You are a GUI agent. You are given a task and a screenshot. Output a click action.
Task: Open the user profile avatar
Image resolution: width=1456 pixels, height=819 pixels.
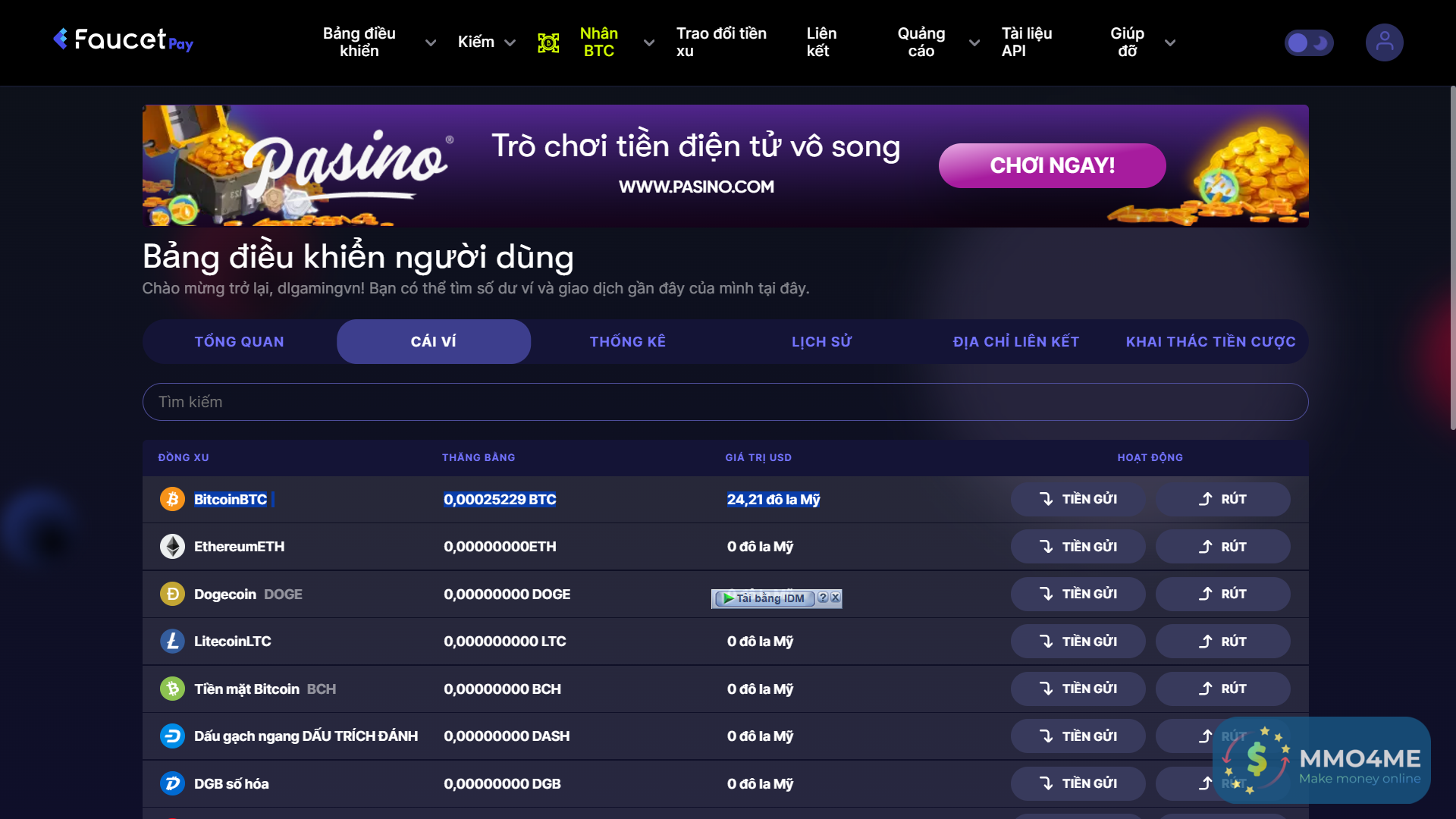(x=1384, y=42)
